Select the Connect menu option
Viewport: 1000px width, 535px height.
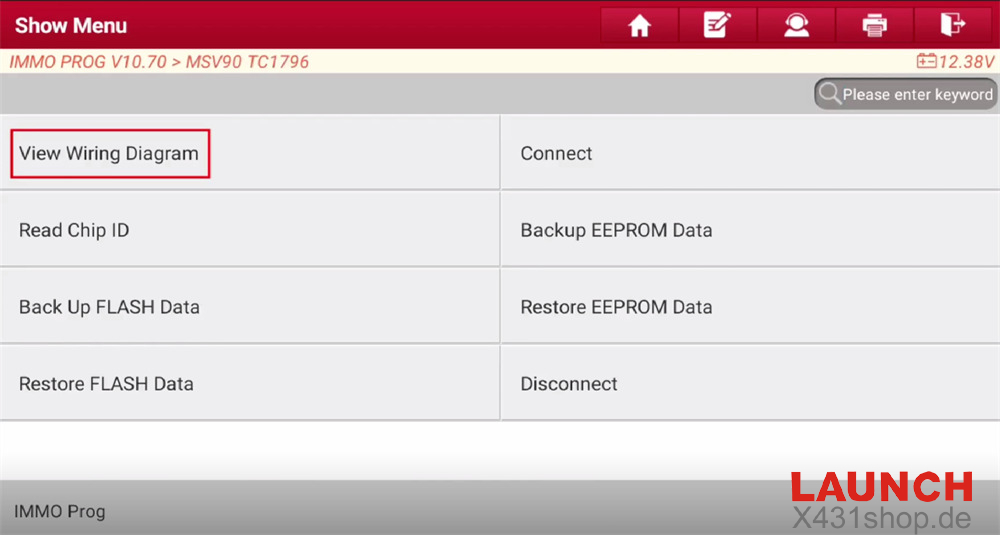[x=556, y=154]
